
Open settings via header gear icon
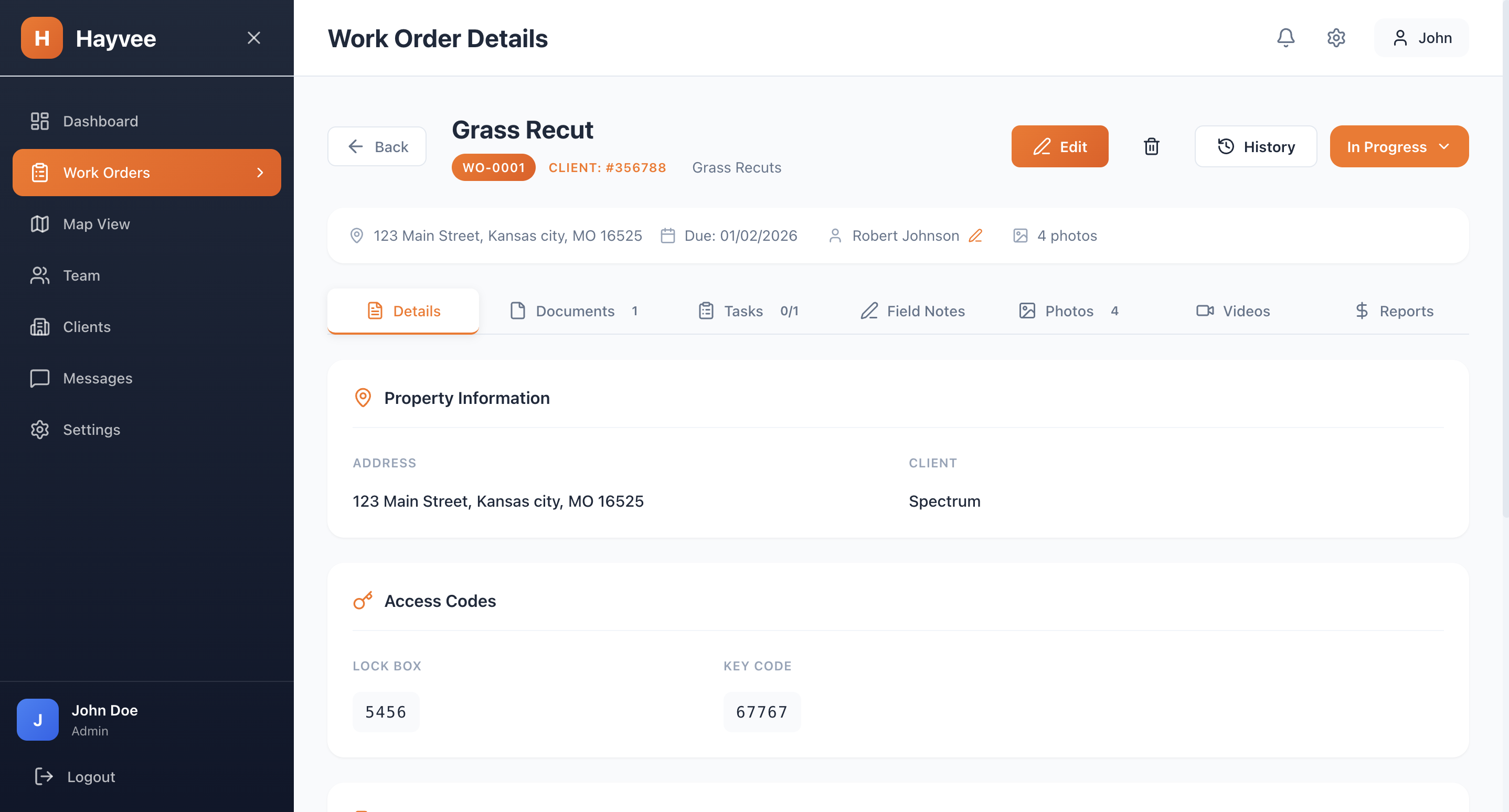click(x=1336, y=38)
